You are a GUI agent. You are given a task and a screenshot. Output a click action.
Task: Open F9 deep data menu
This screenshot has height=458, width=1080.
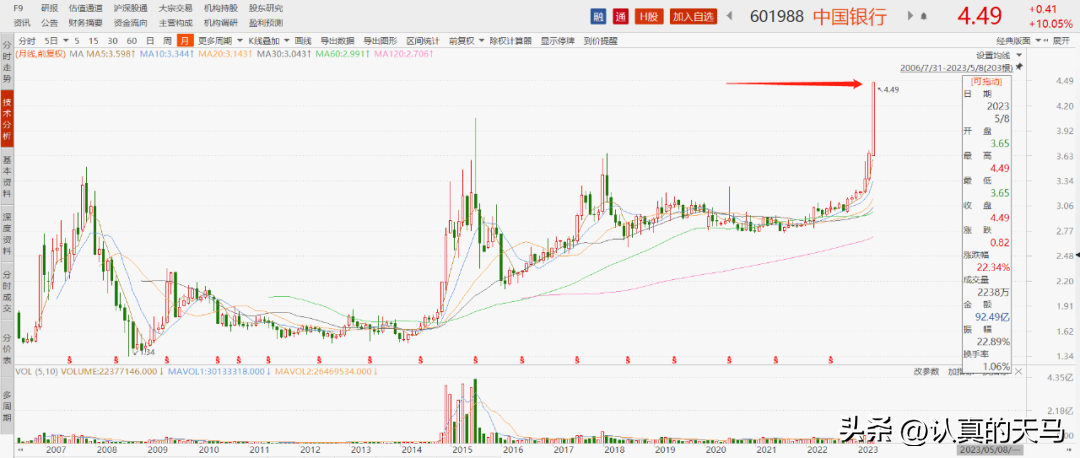point(19,8)
